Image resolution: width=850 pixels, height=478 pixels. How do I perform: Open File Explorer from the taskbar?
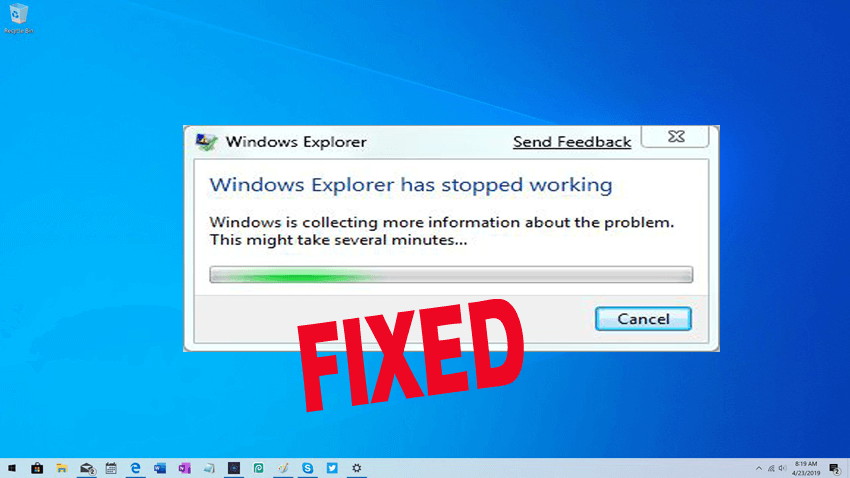tap(62, 468)
